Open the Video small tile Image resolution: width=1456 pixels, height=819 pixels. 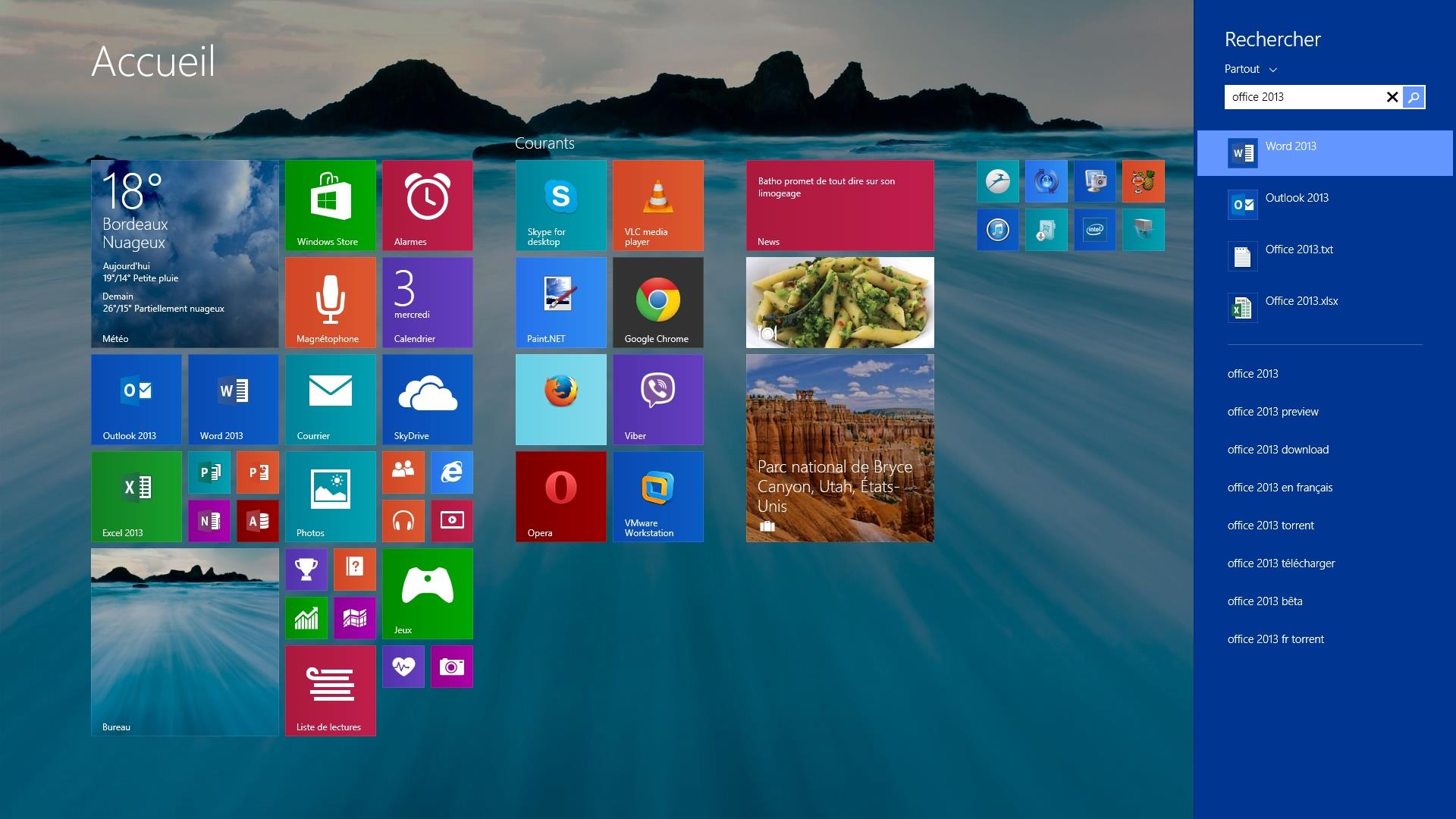pos(452,521)
